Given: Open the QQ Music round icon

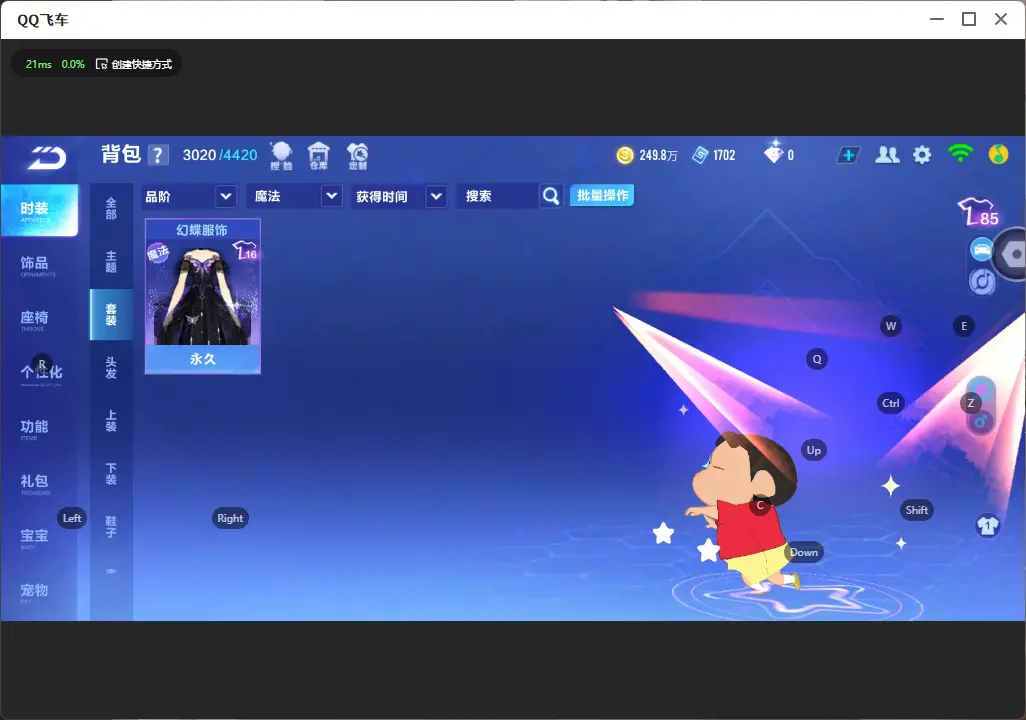Looking at the screenshot, I should point(998,154).
